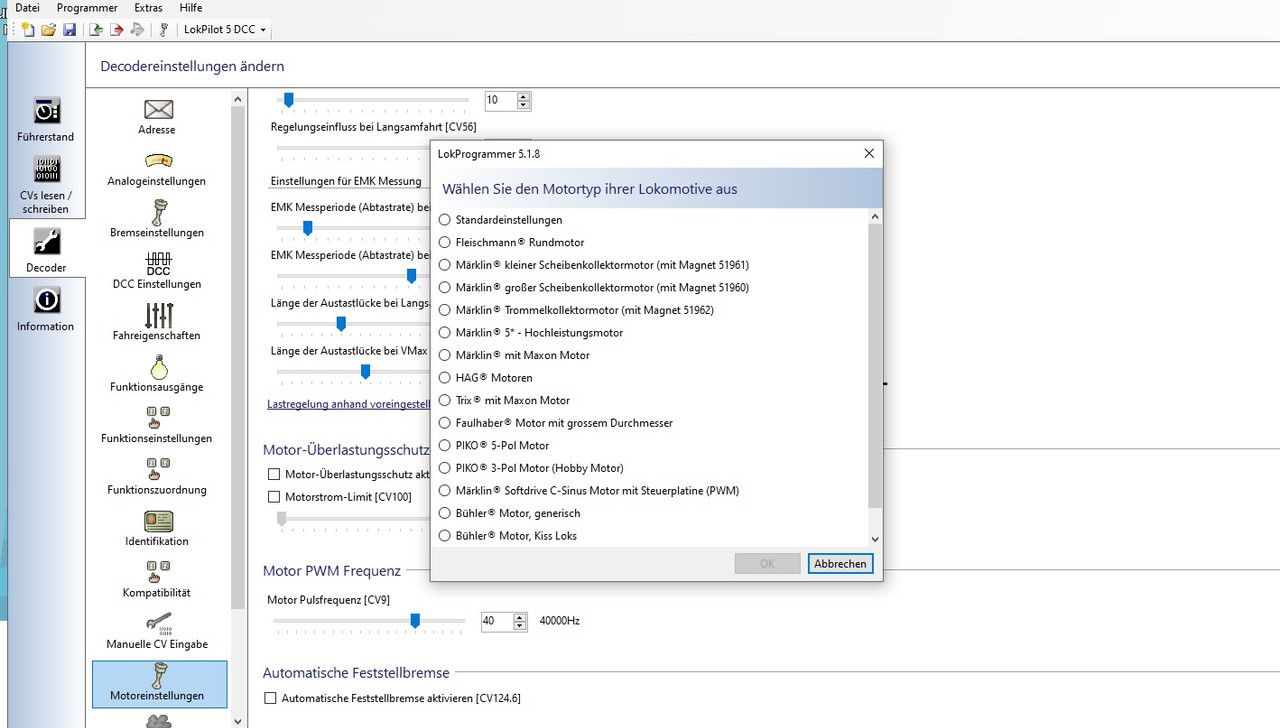Select the Decoder sidebar section
1280x728 pixels.
click(46, 248)
